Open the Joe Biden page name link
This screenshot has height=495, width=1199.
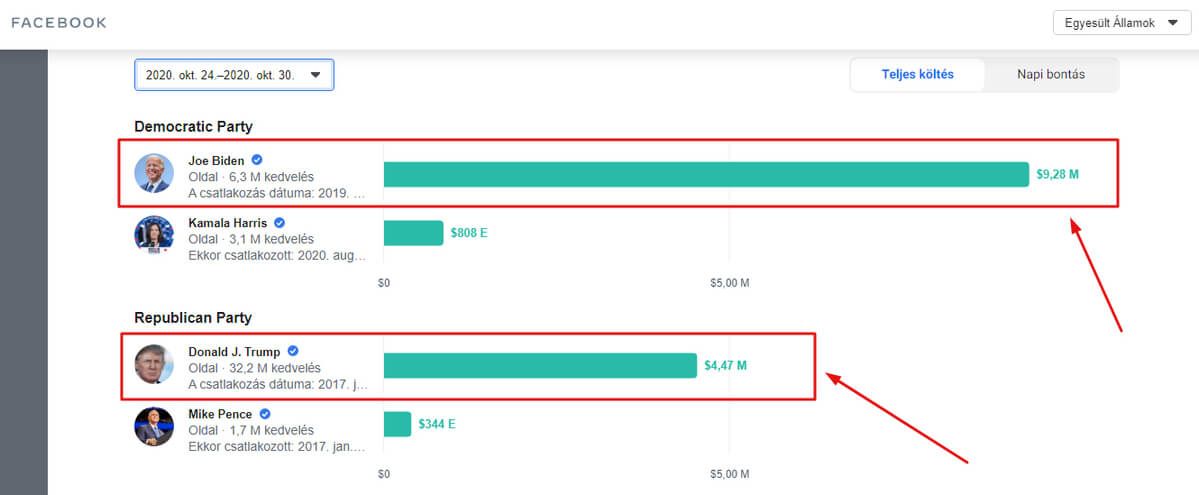216,161
